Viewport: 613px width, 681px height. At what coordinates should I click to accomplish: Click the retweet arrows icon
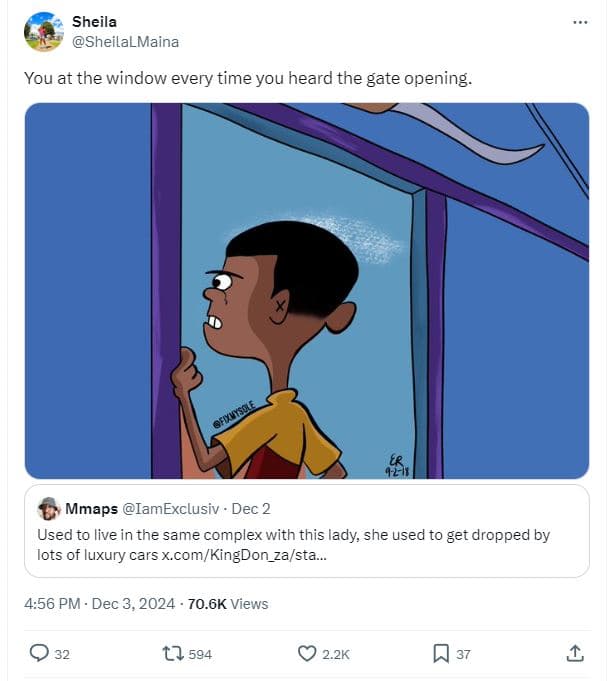coord(172,654)
